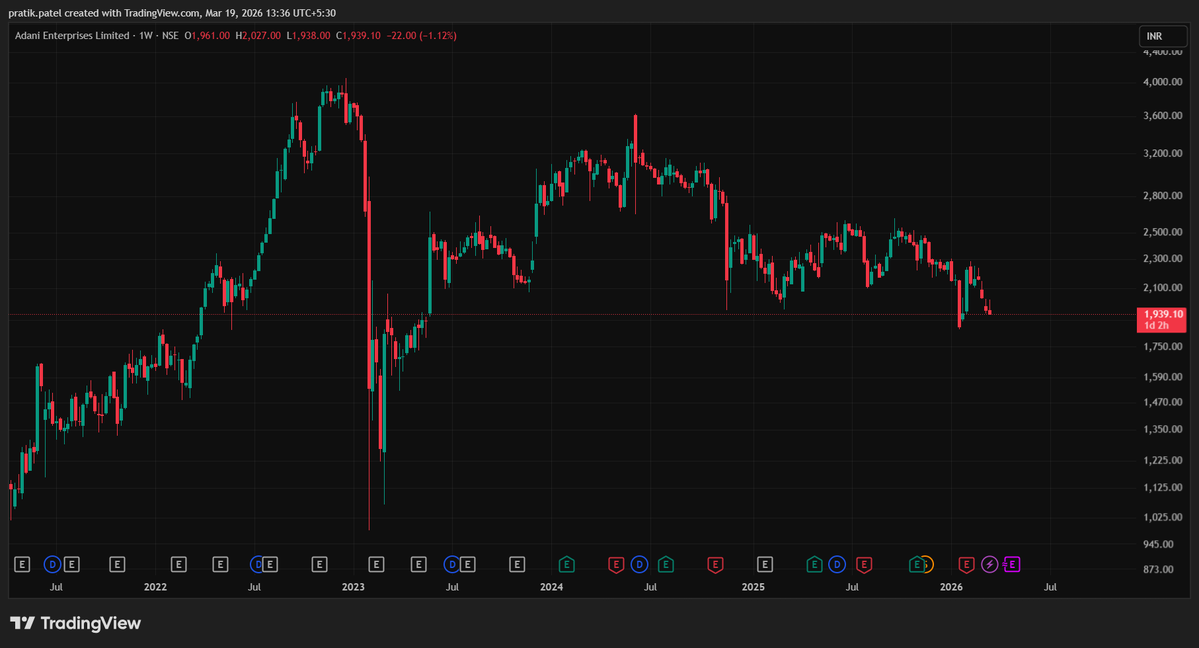Click the leftmost gray earnings E marker
This screenshot has height=648, width=1199.
22,565
